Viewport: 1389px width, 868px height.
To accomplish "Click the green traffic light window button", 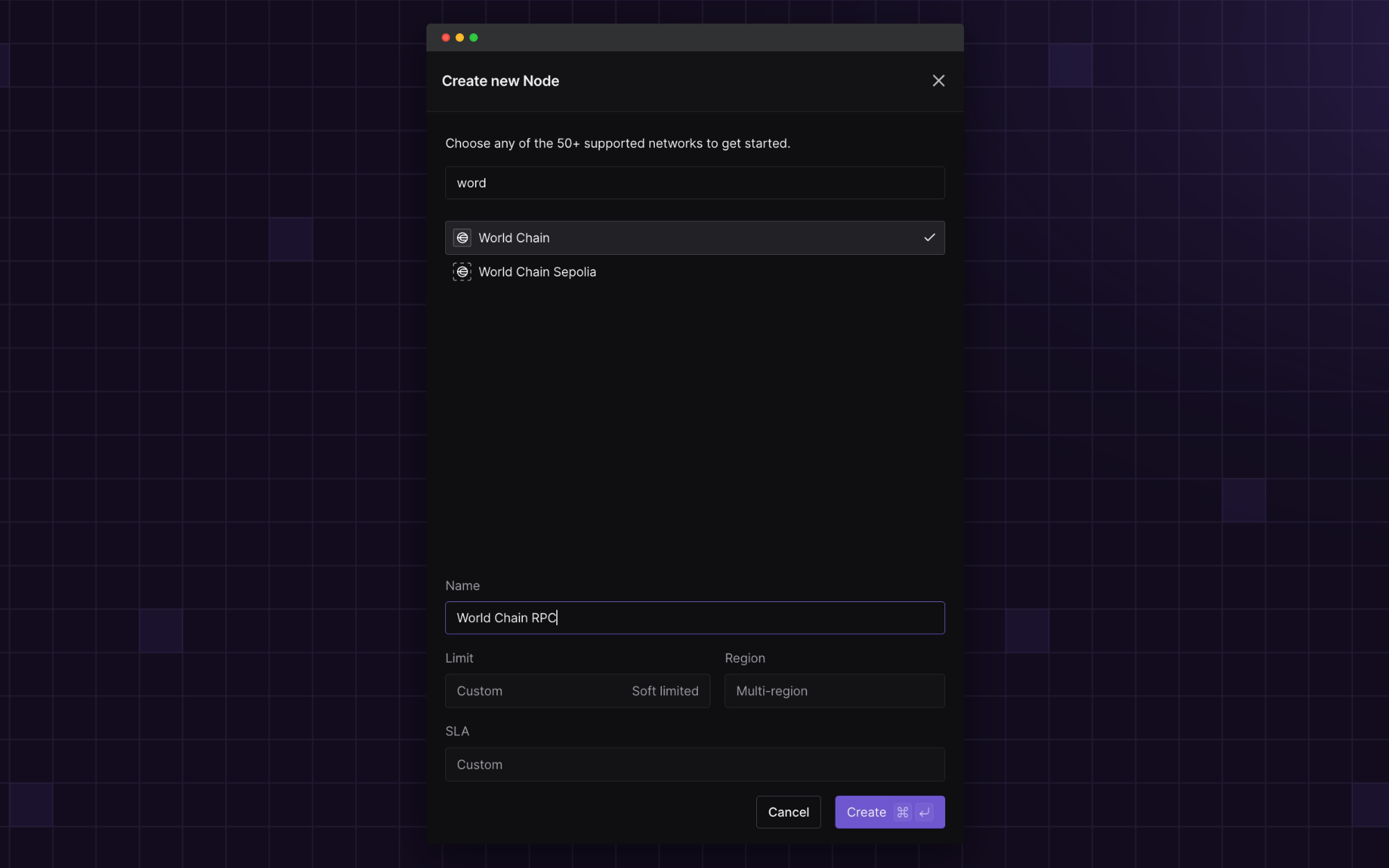I will pyautogui.click(x=474, y=37).
